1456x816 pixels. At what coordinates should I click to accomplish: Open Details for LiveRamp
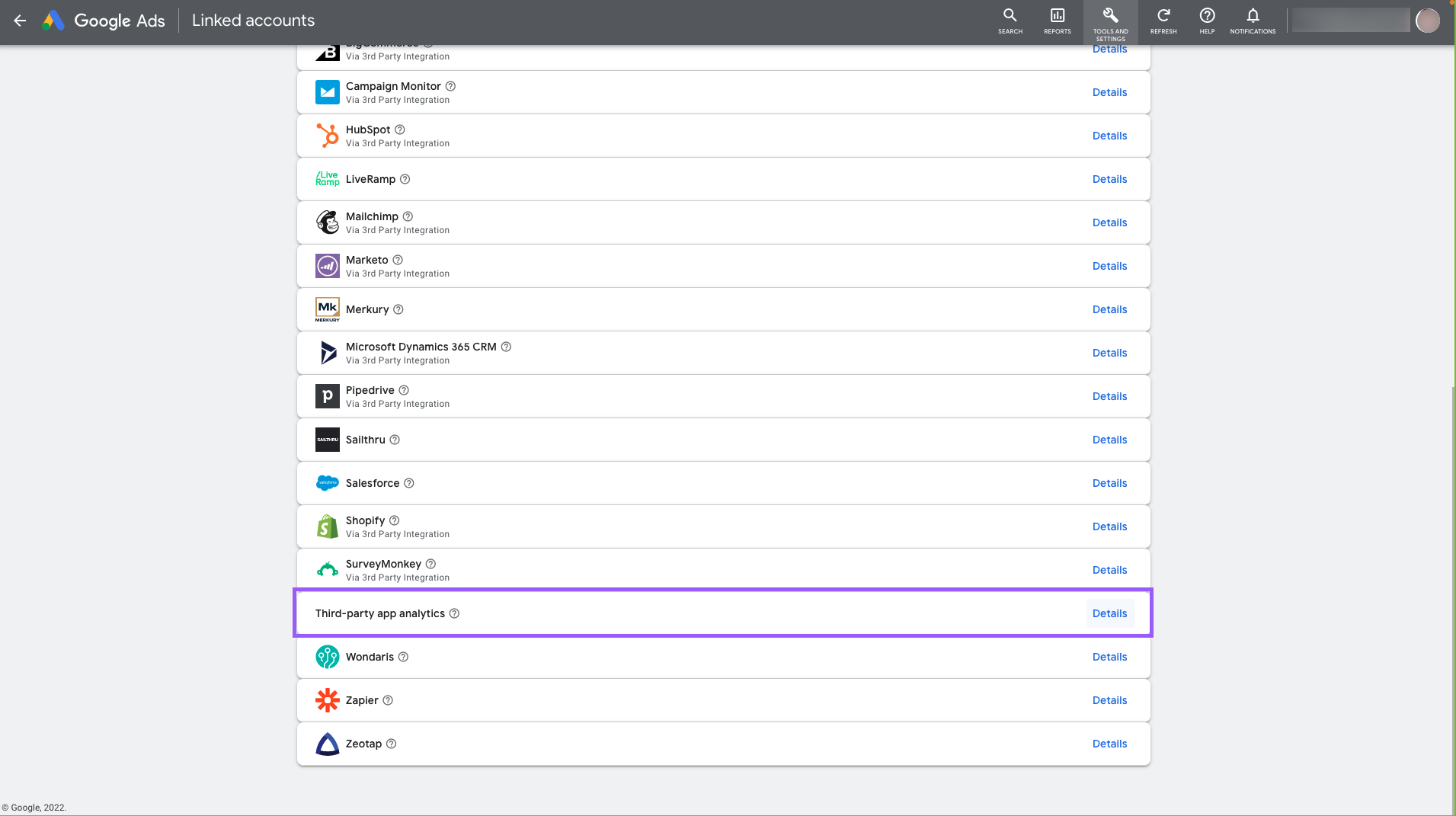point(1109,179)
